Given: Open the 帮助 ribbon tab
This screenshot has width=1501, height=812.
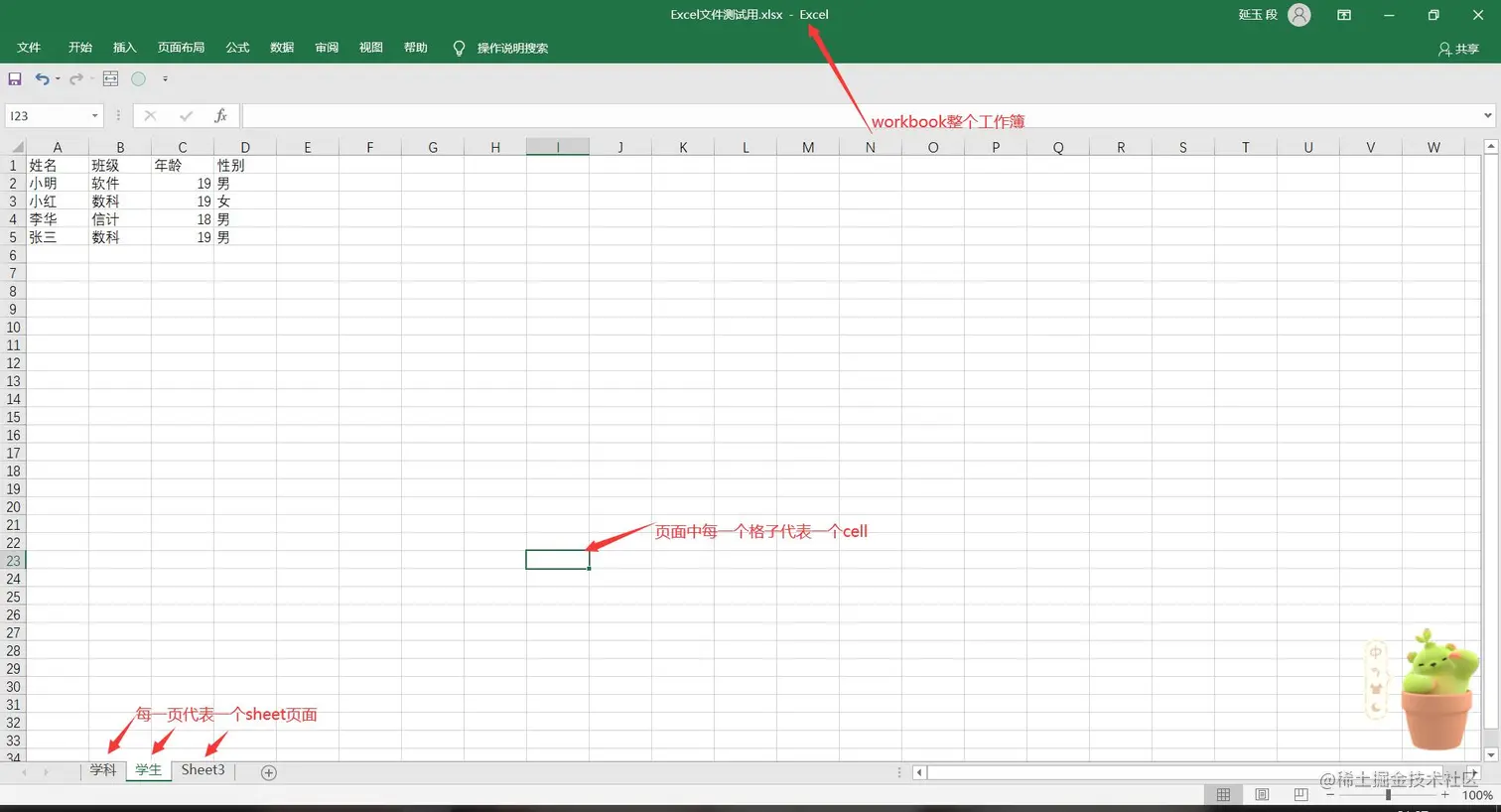Looking at the screenshot, I should tap(416, 48).
